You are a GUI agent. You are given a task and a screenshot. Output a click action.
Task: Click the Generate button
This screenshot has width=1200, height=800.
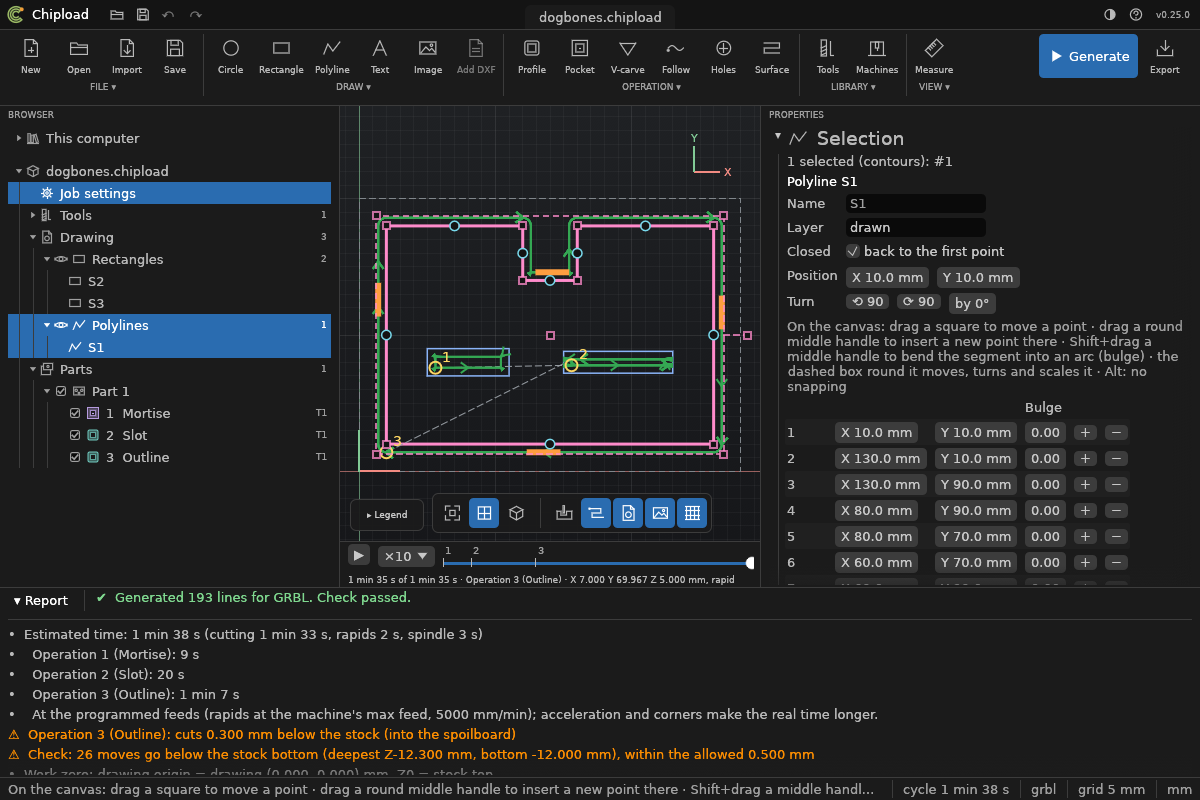[1088, 56]
